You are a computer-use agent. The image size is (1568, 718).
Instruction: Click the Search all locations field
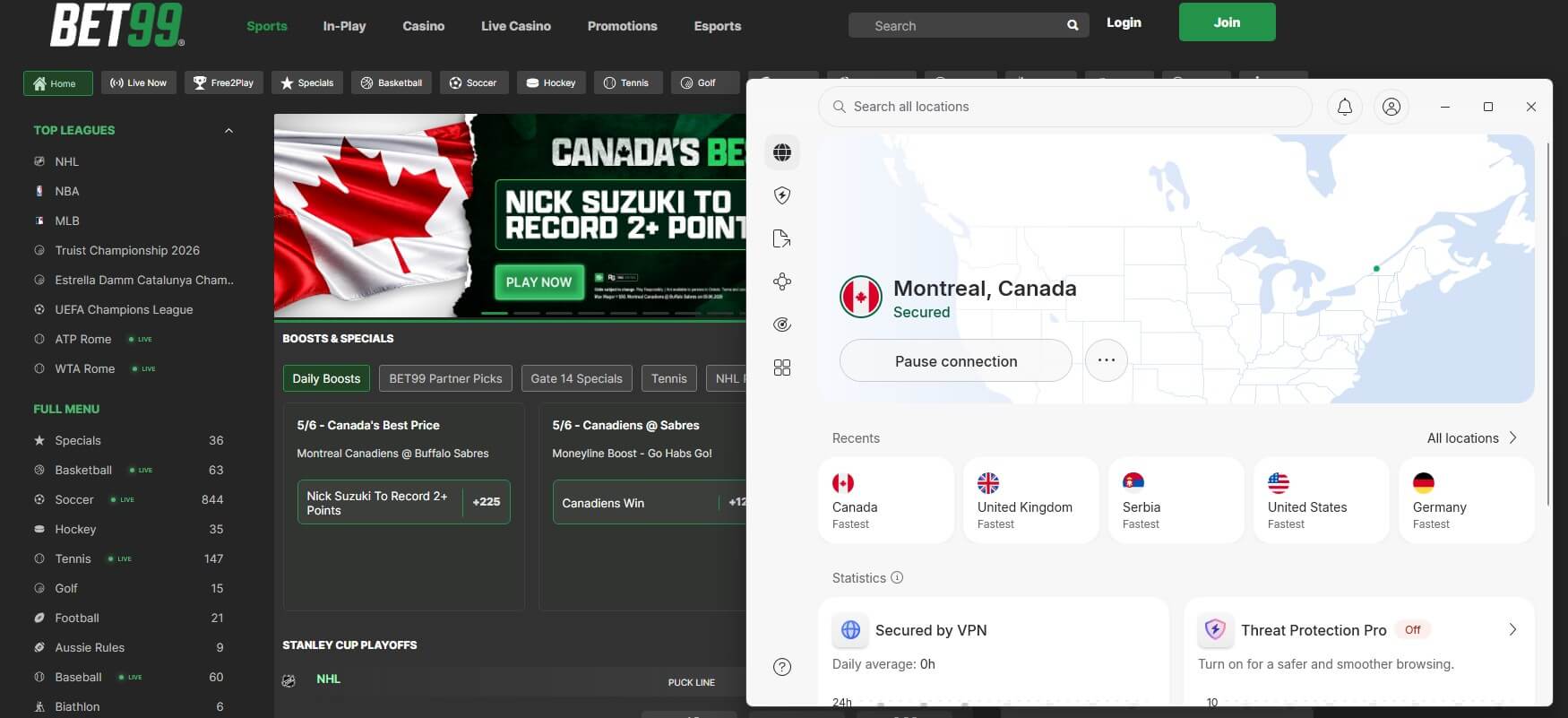(1065, 107)
